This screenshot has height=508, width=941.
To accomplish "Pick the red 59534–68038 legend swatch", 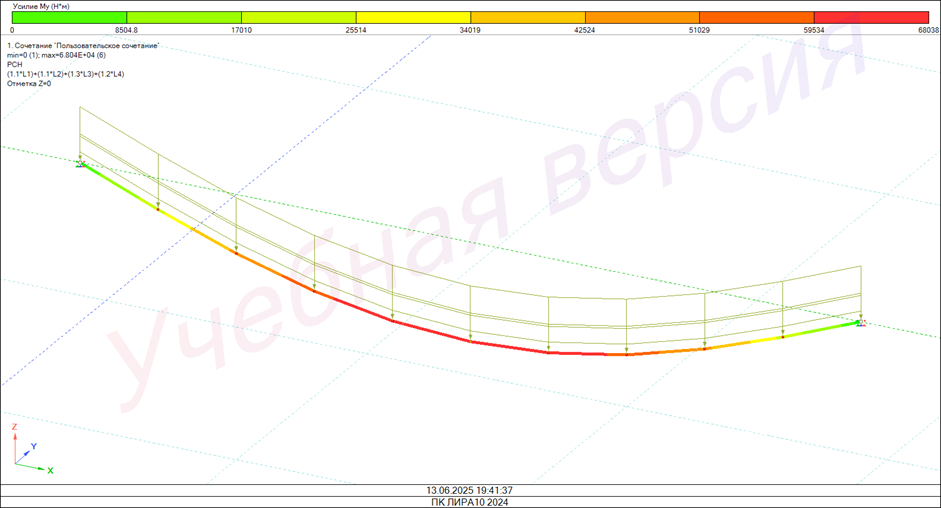I will click(871, 17).
